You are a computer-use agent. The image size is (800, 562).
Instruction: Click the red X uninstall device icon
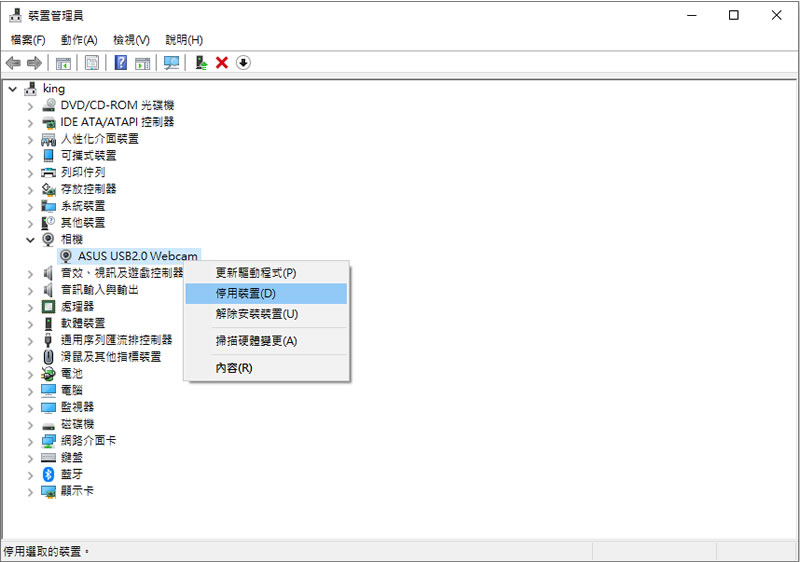point(222,63)
